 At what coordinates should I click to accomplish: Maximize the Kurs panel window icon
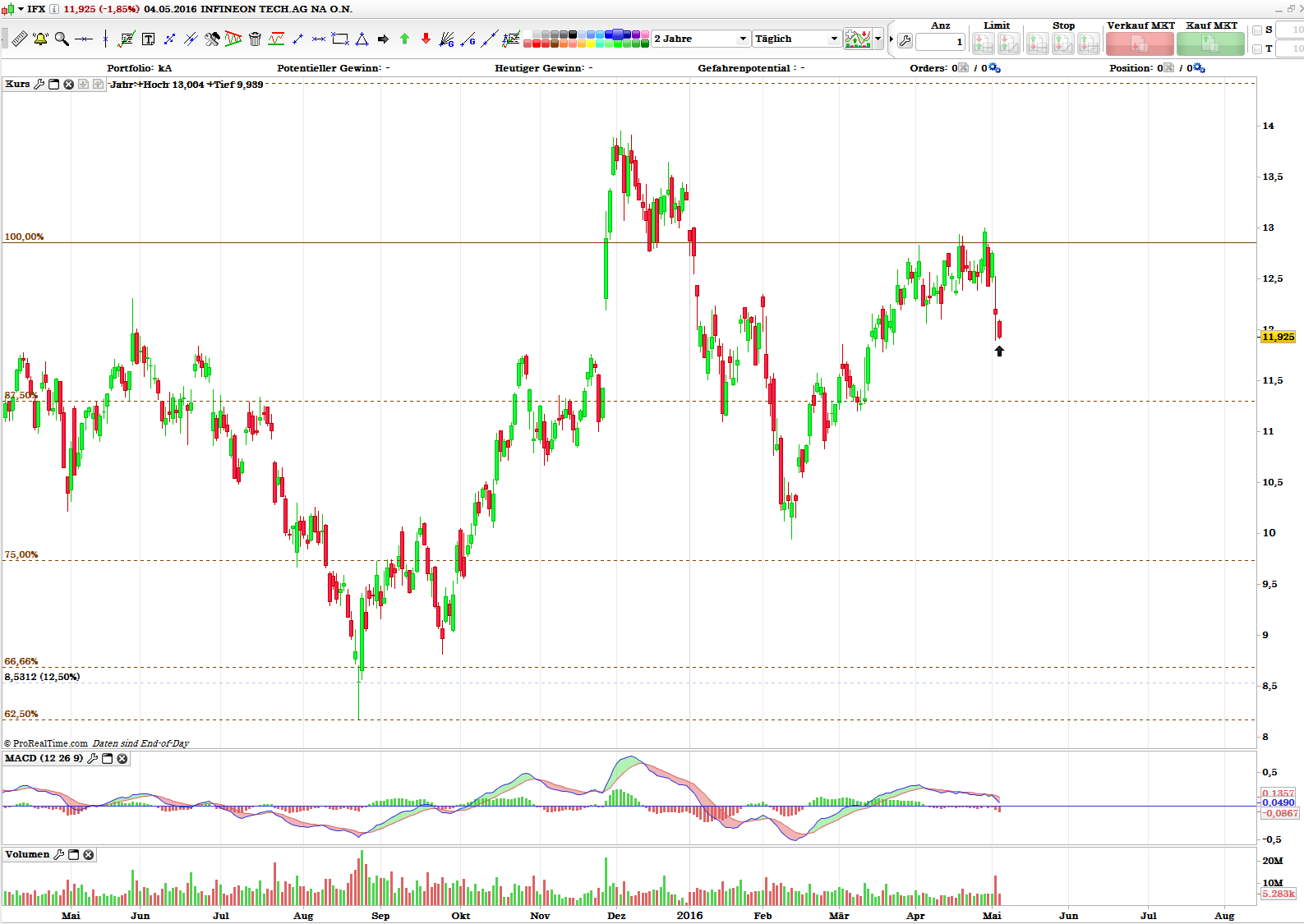[54, 84]
